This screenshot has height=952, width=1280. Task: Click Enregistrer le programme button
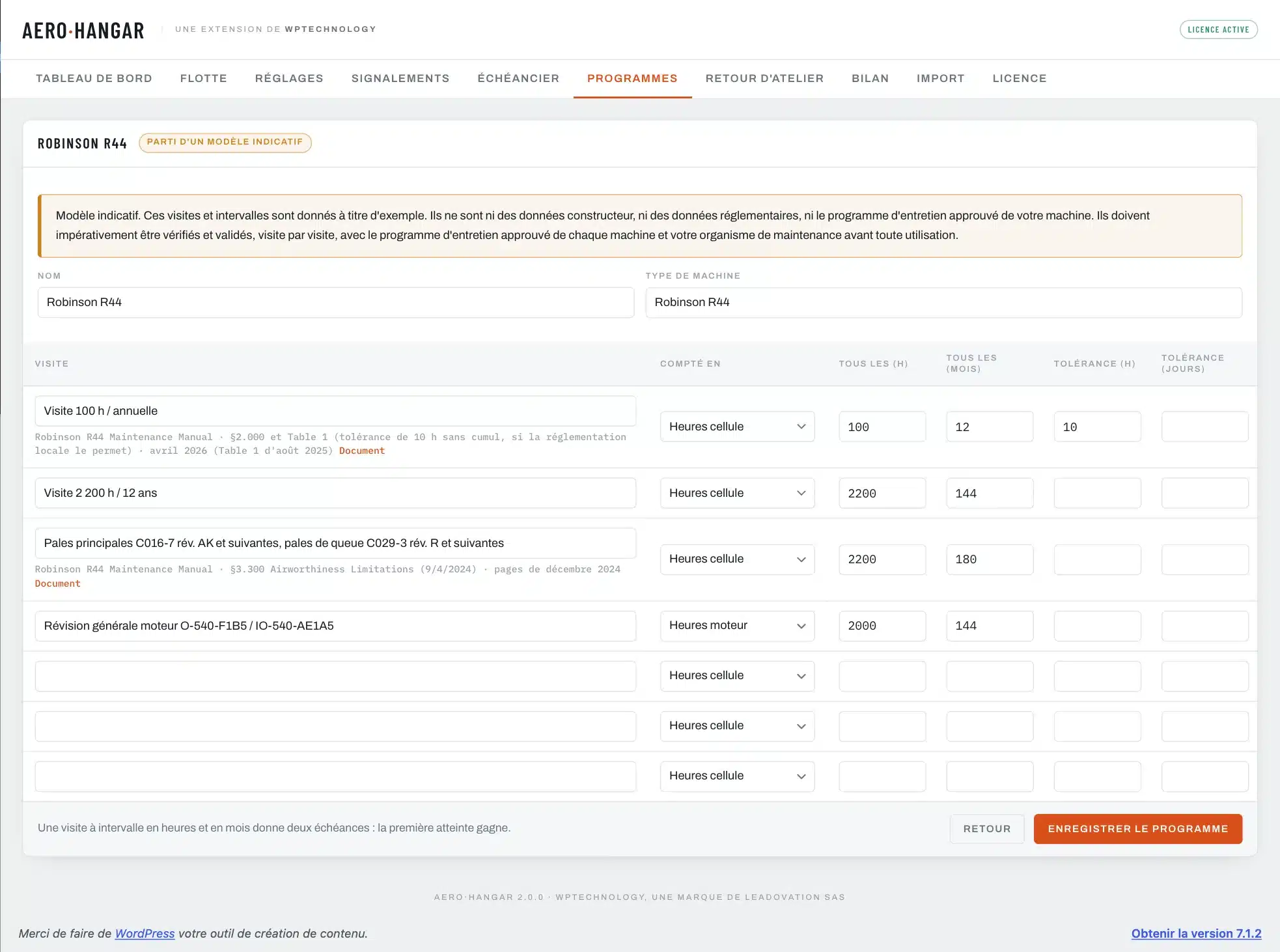pos(1138,829)
